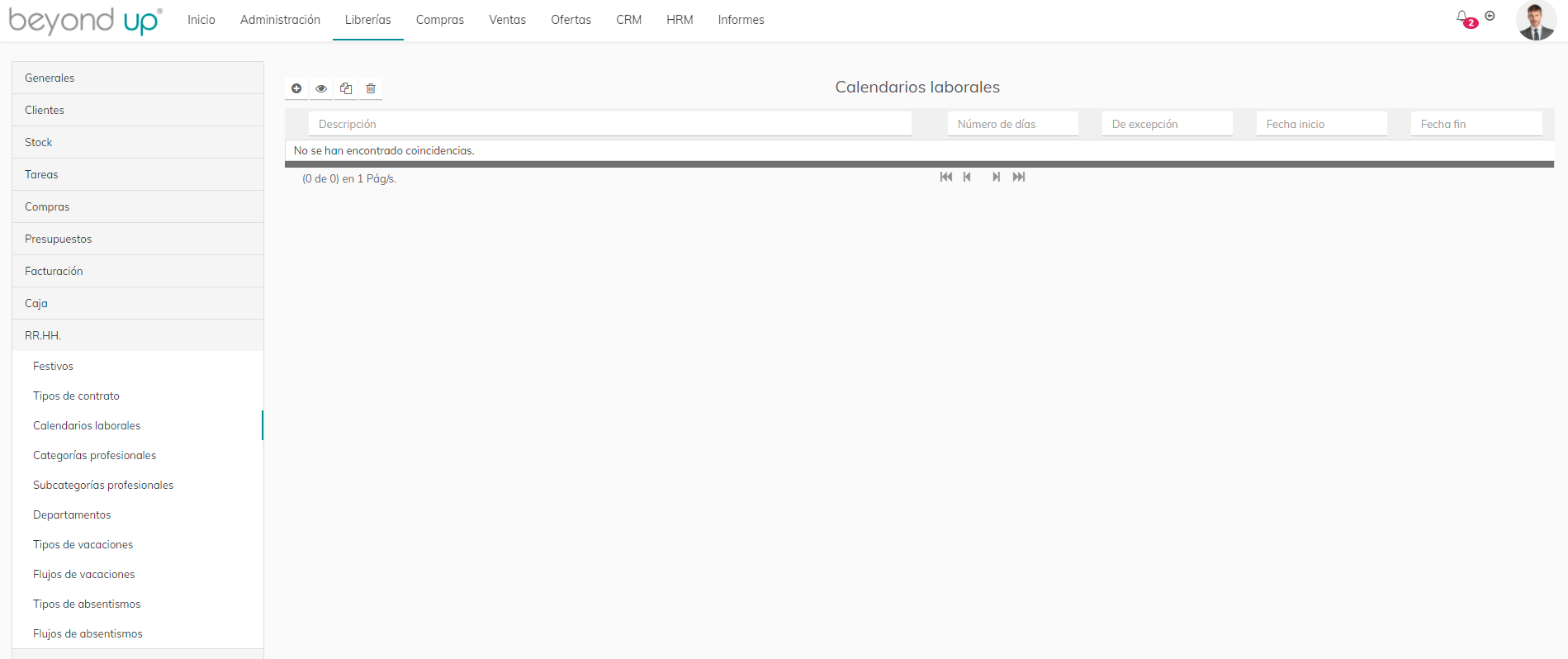Open the CRM menu

(x=629, y=20)
